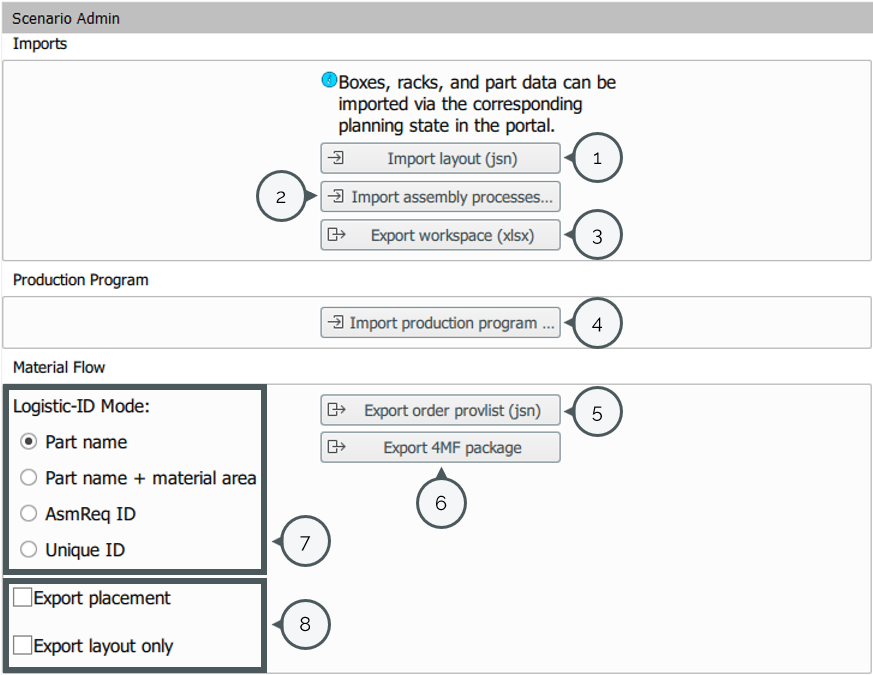Screen dimensions: 873x675
Task: Click callout marker number 6
Action: click(441, 503)
